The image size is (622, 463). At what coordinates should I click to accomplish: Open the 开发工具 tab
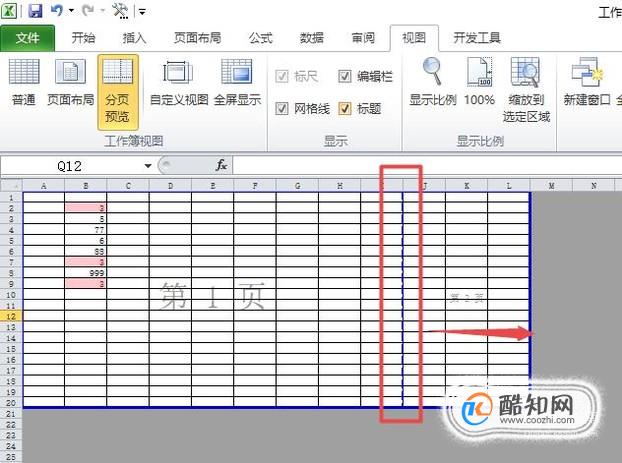(477, 38)
